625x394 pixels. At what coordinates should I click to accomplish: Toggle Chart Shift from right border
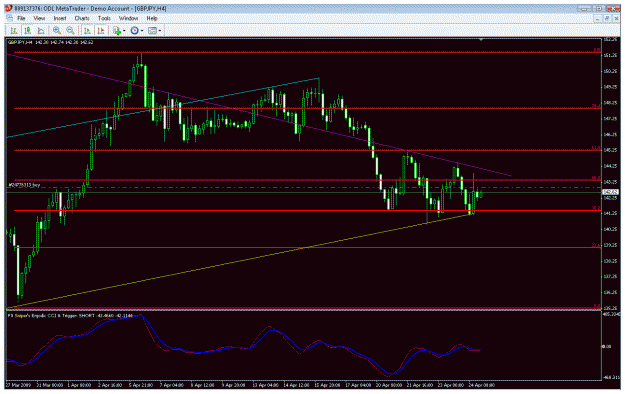click(101, 31)
